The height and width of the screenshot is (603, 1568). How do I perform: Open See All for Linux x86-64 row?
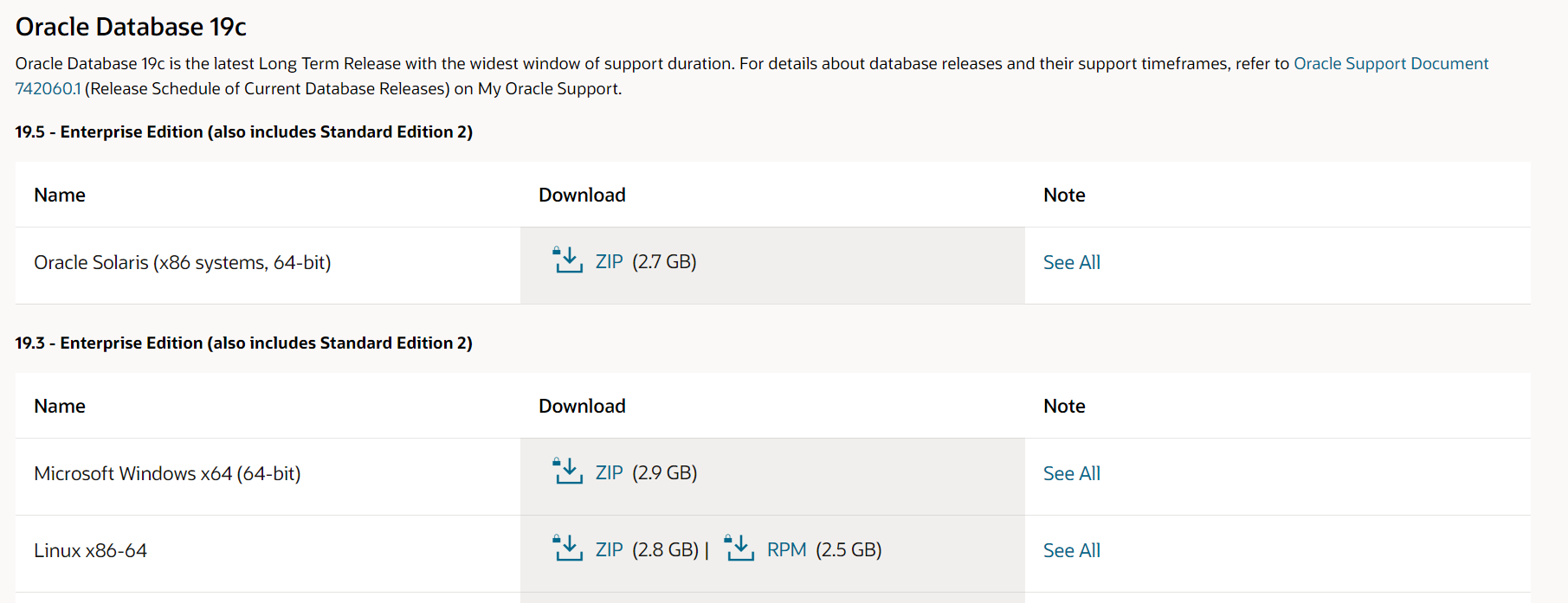tap(1072, 550)
